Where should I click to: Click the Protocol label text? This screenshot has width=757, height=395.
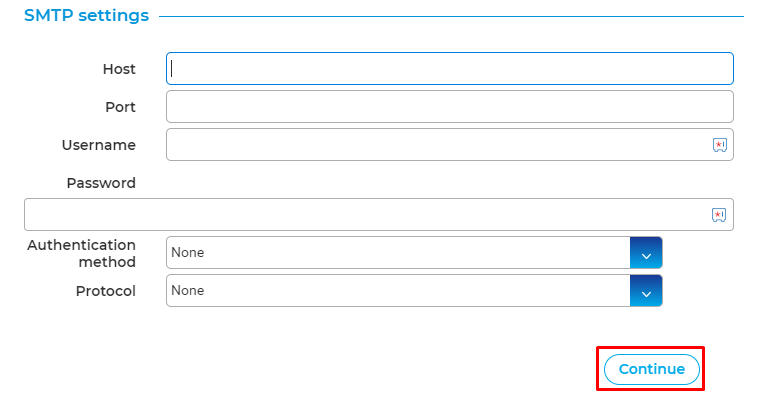point(106,291)
